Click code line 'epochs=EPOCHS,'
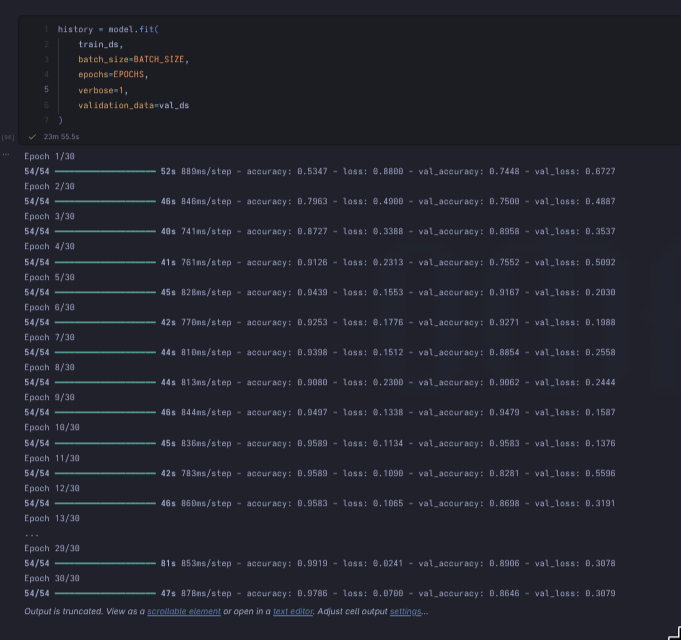Viewport: 681px width, 640px height. tap(113, 75)
